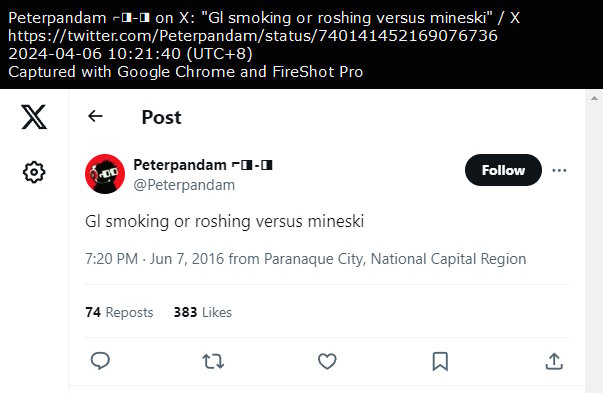603x393 pixels.
Task: Open the X logo home link
Action: click(x=34, y=117)
